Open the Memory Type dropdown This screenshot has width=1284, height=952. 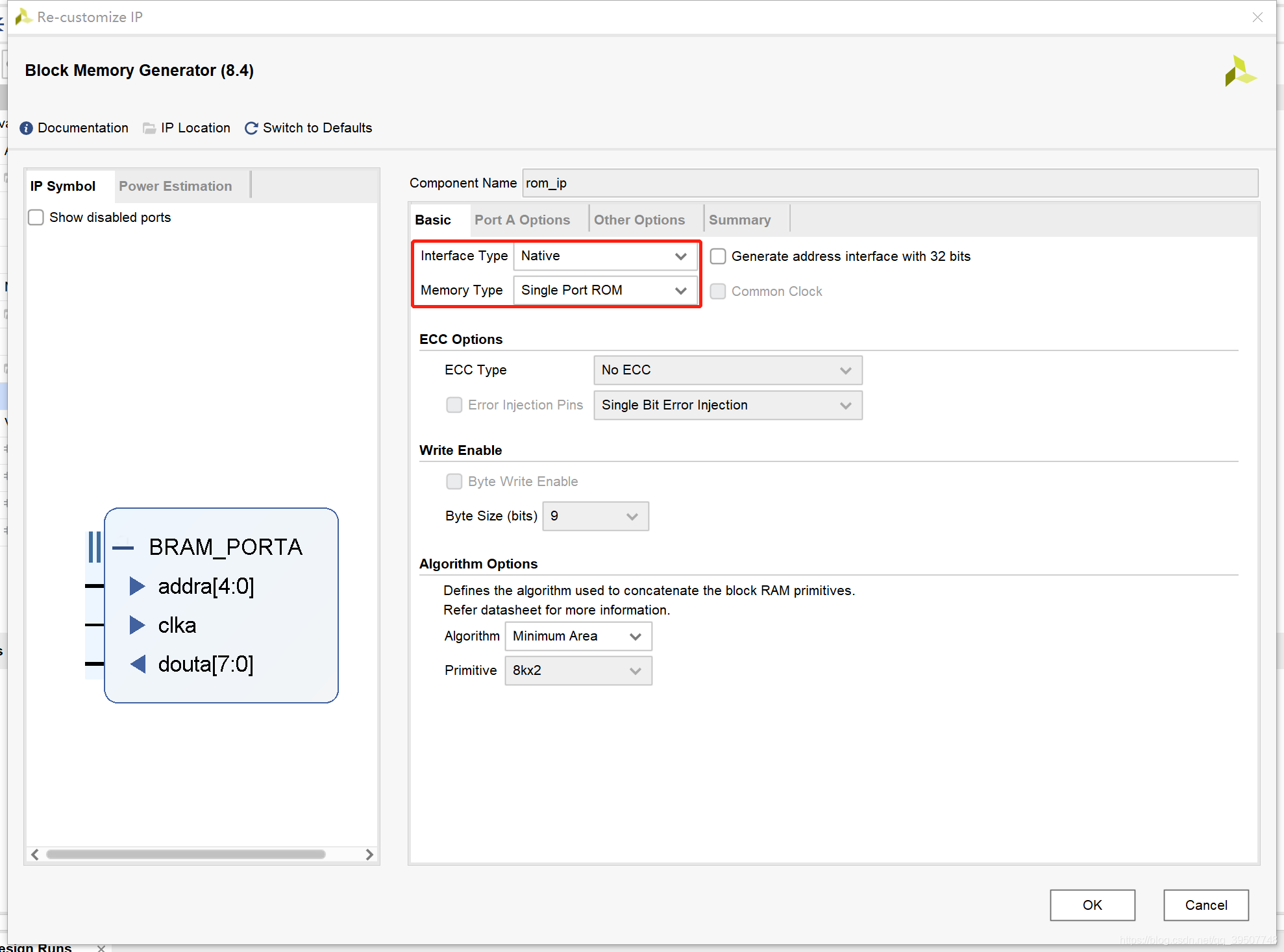[604, 291]
